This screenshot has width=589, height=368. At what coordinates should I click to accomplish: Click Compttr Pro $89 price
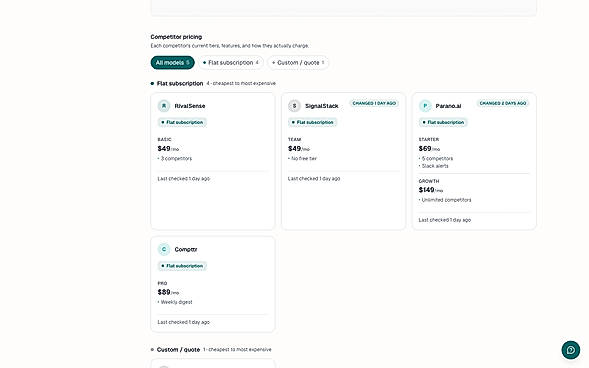tap(168, 292)
